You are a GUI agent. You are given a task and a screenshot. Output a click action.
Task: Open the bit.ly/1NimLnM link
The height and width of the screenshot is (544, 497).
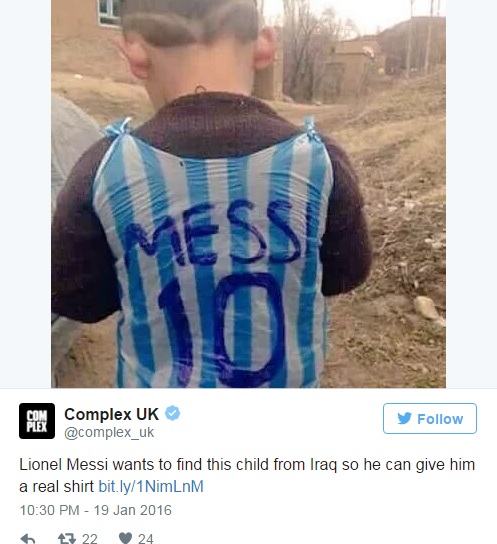tap(151, 486)
